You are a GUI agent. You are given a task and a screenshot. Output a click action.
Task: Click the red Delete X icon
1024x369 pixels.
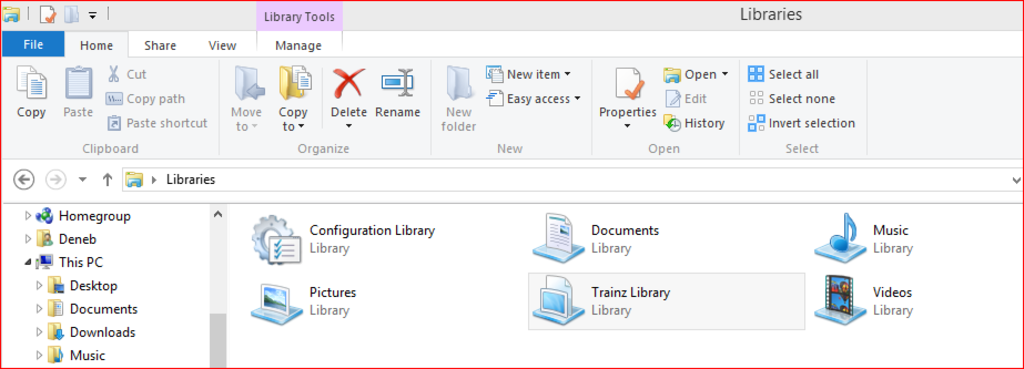click(x=348, y=83)
